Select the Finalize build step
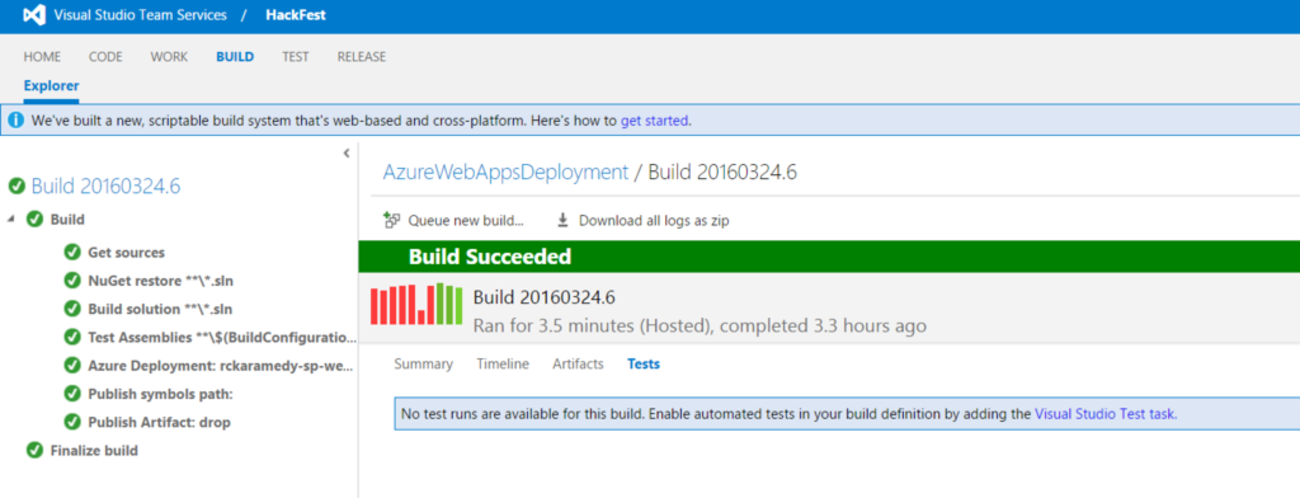The height and width of the screenshot is (498, 1300). coord(94,451)
